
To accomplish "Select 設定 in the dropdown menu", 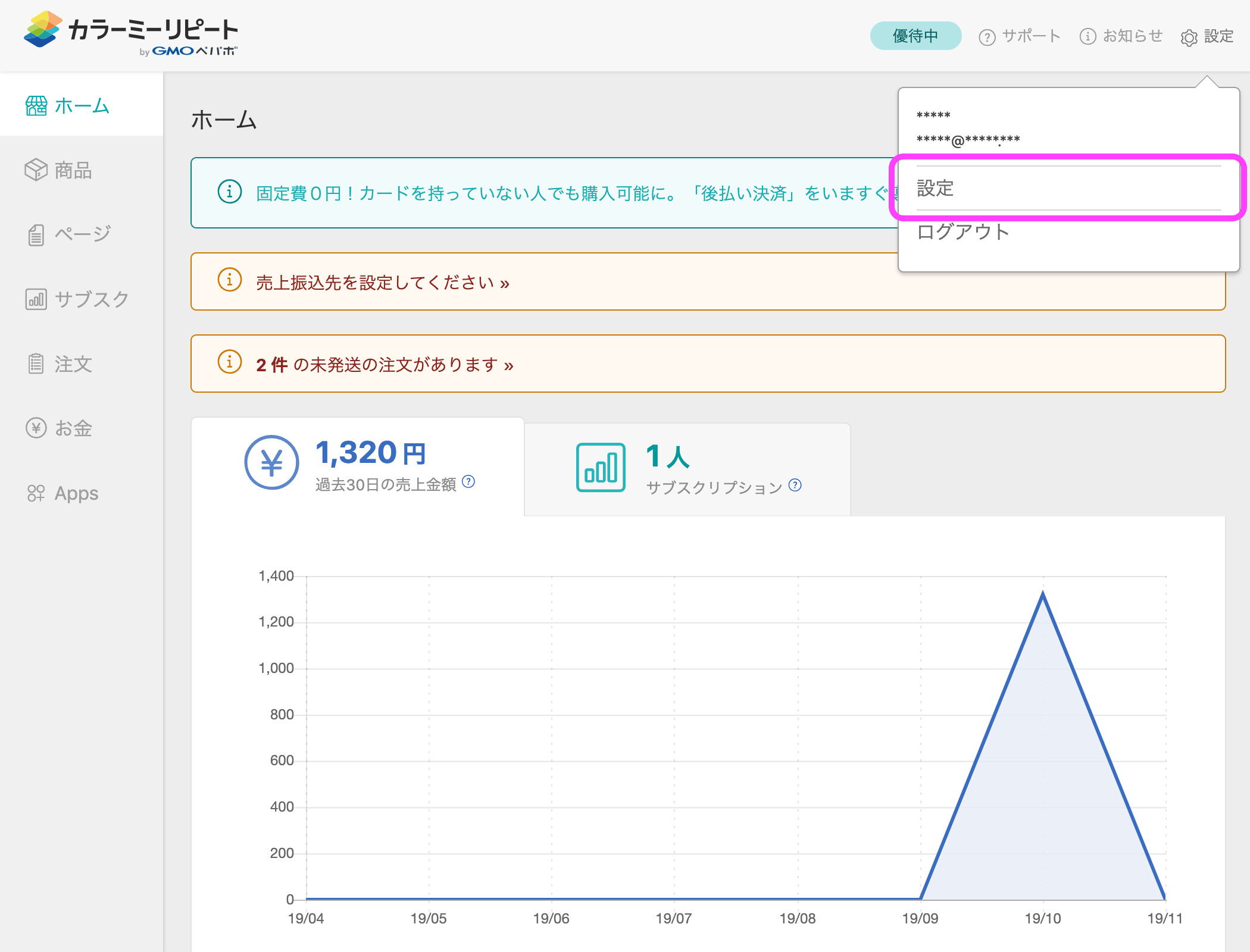I will pos(1069,188).
